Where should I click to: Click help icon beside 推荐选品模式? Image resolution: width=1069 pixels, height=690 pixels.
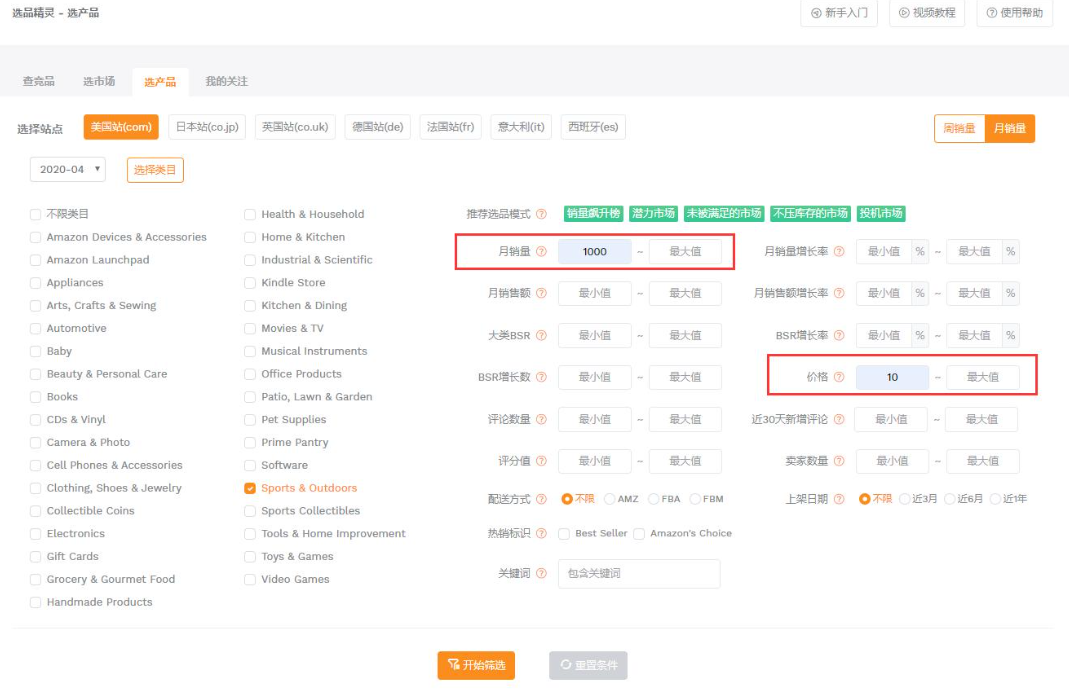click(x=541, y=214)
